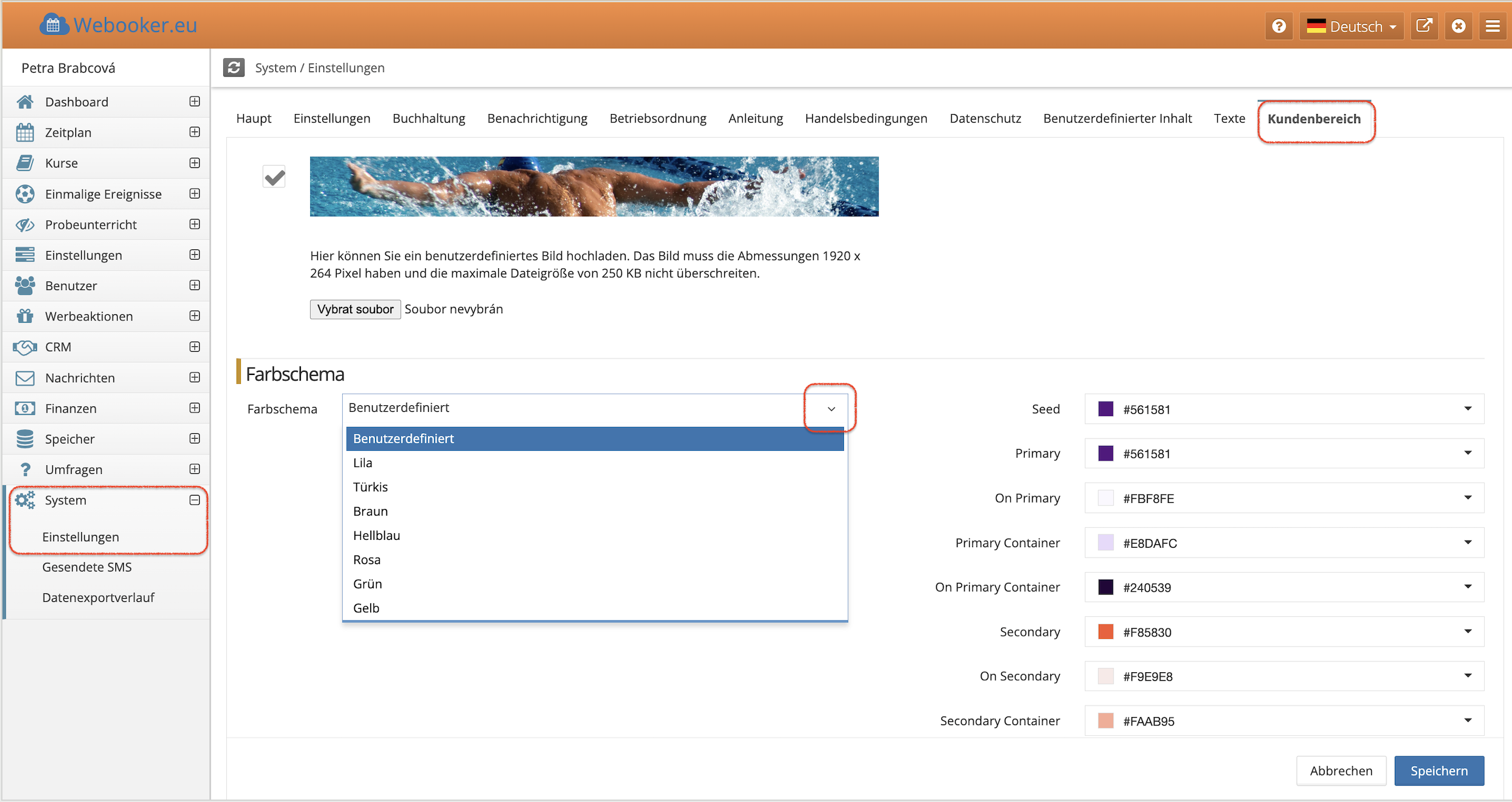1512x802 pixels.
Task: Click the Speichern button
Action: [x=1439, y=770]
